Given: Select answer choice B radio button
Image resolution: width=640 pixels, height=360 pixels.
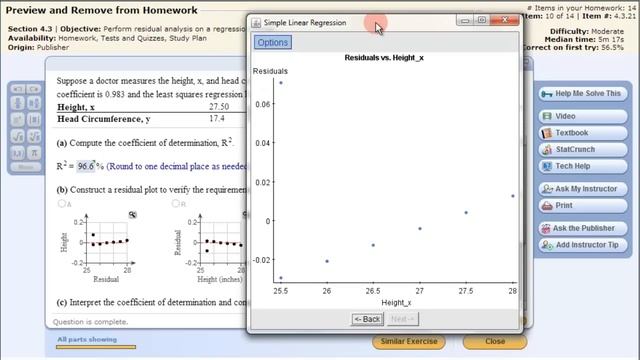Looking at the screenshot, I should (176, 203).
